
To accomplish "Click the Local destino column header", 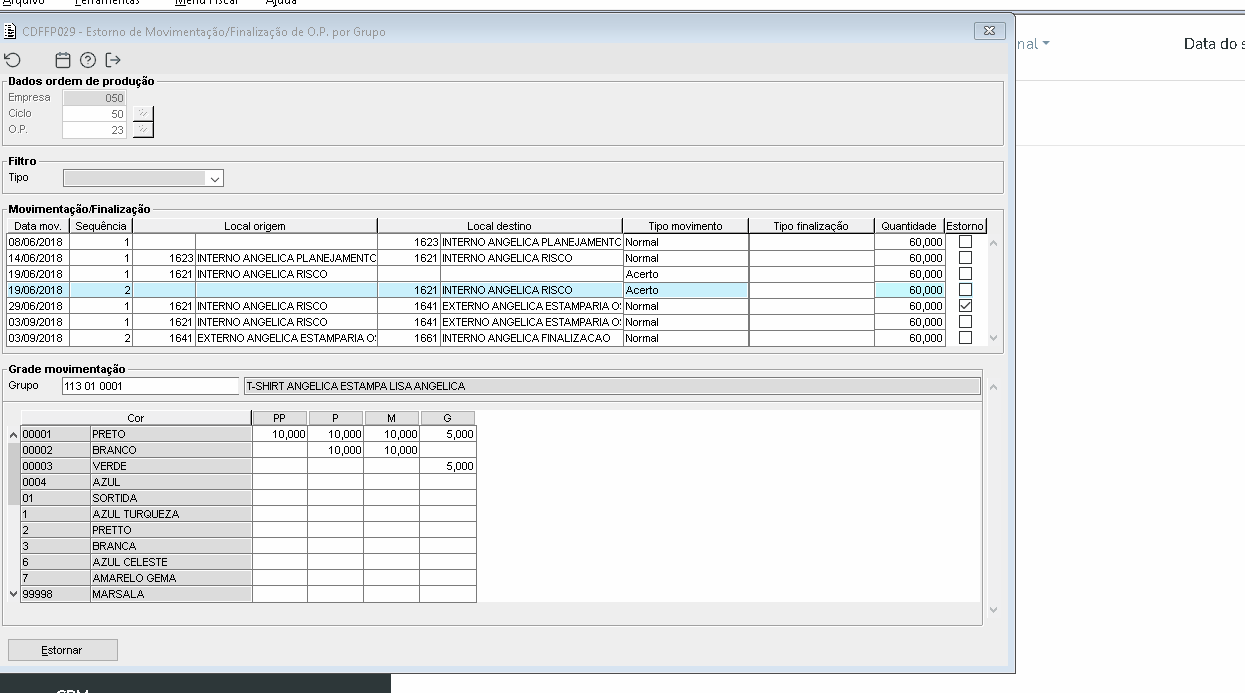I will click(500, 226).
